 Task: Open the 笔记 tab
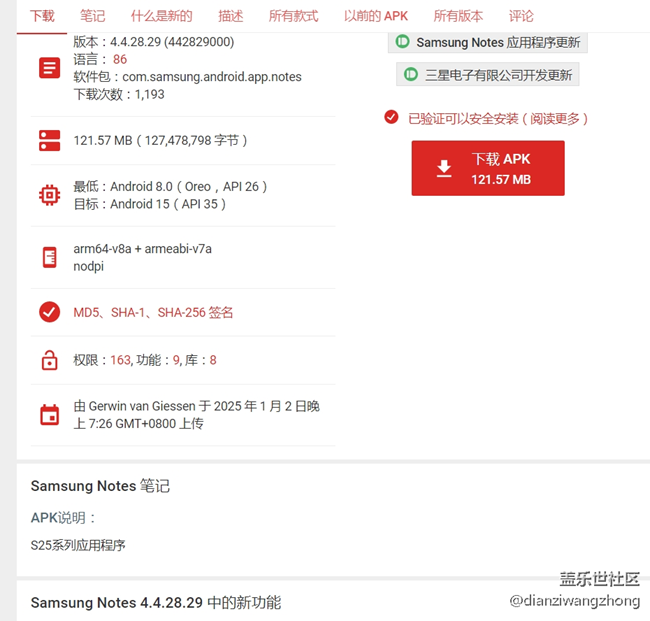point(92,16)
